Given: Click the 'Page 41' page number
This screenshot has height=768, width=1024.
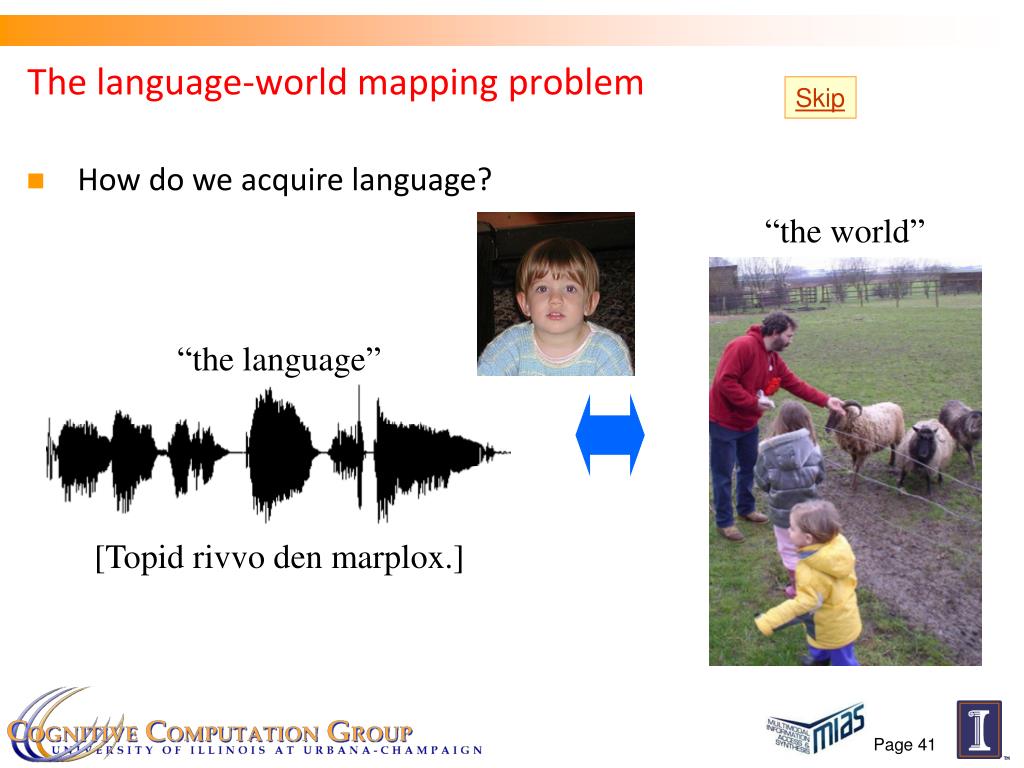Looking at the screenshot, I should [904, 744].
